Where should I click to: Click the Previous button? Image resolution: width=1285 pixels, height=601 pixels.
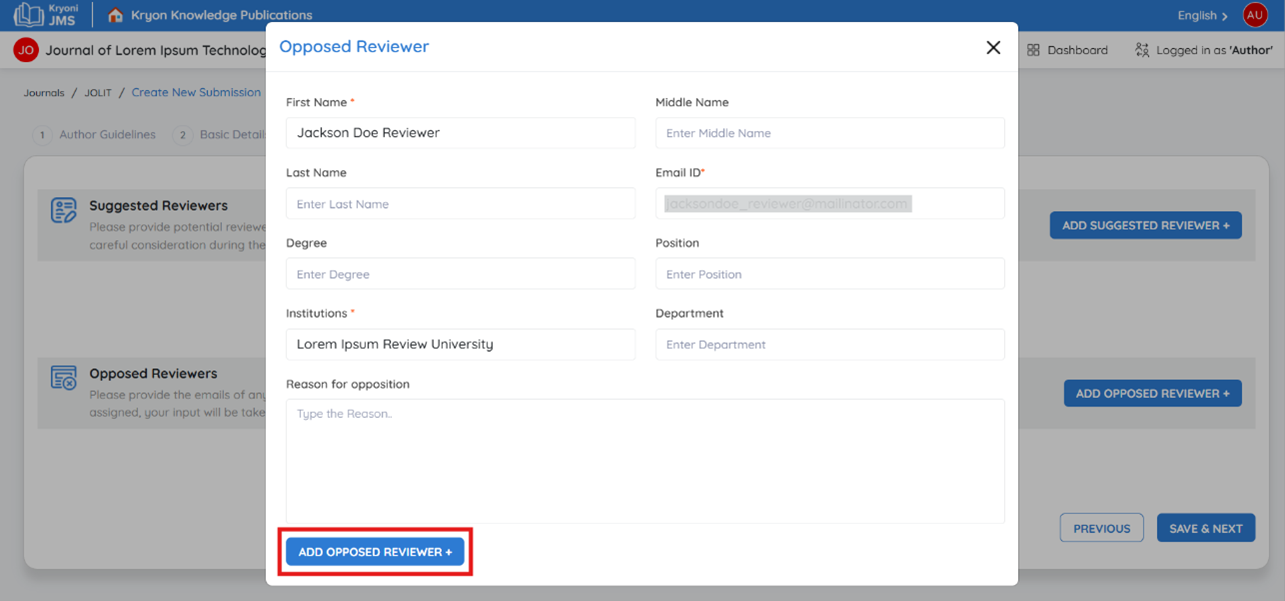click(x=1102, y=528)
